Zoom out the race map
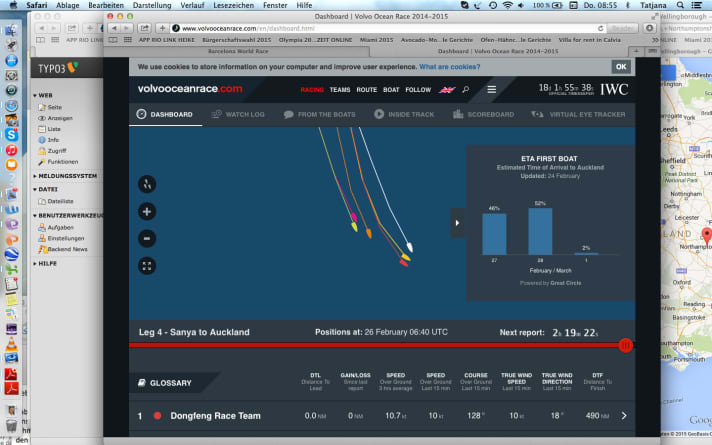The height and width of the screenshot is (445, 712). (x=147, y=238)
